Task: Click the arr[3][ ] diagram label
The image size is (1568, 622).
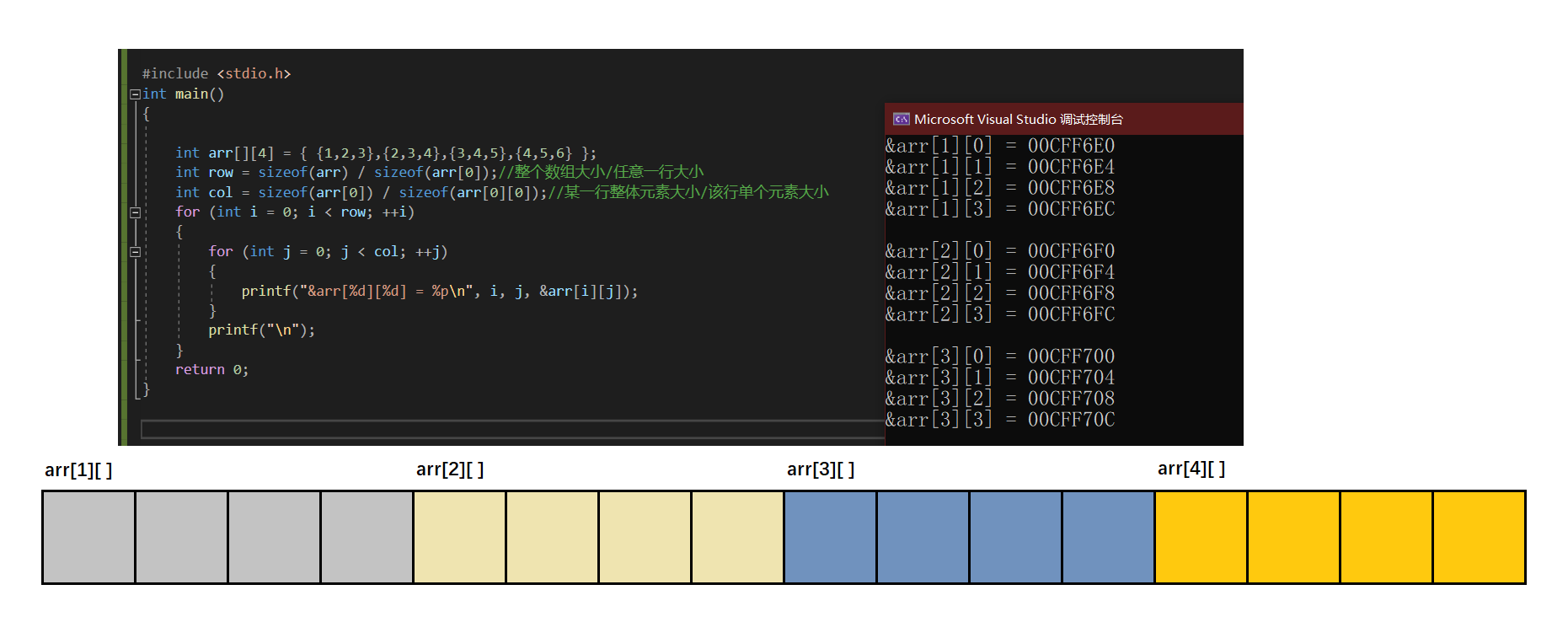Action: [821, 469]
